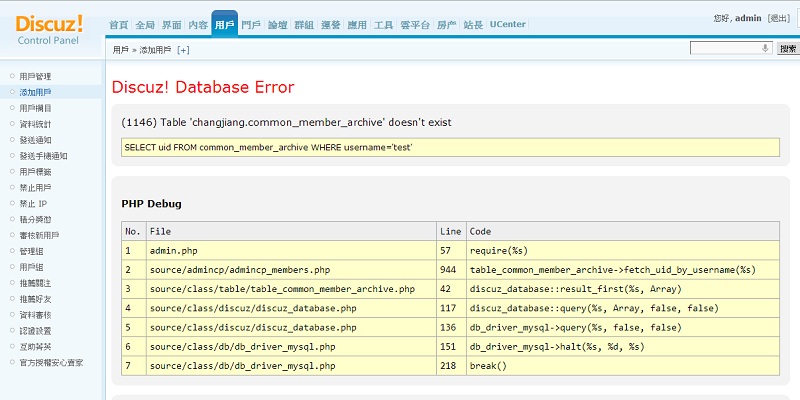Focus the admin search input field
The height and width of the screenshot is (400, 800).
(x=731, y=48)
